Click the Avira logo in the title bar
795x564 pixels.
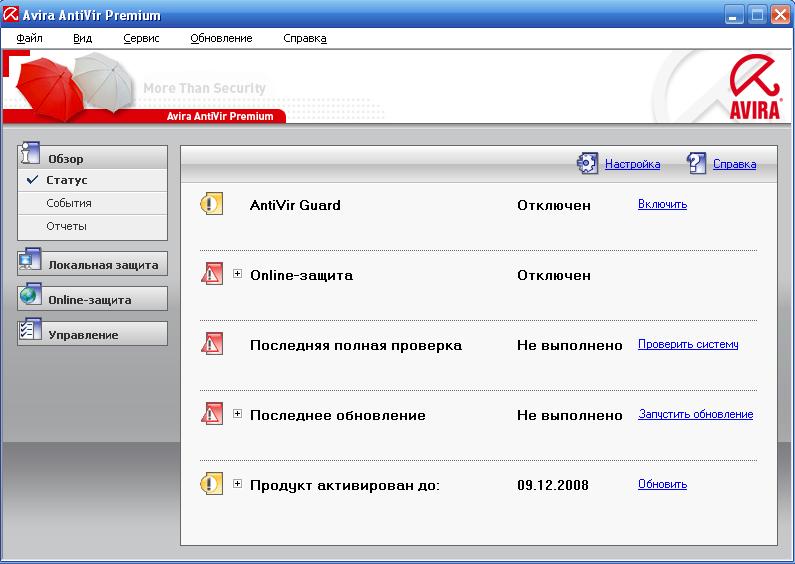[11, 14]
